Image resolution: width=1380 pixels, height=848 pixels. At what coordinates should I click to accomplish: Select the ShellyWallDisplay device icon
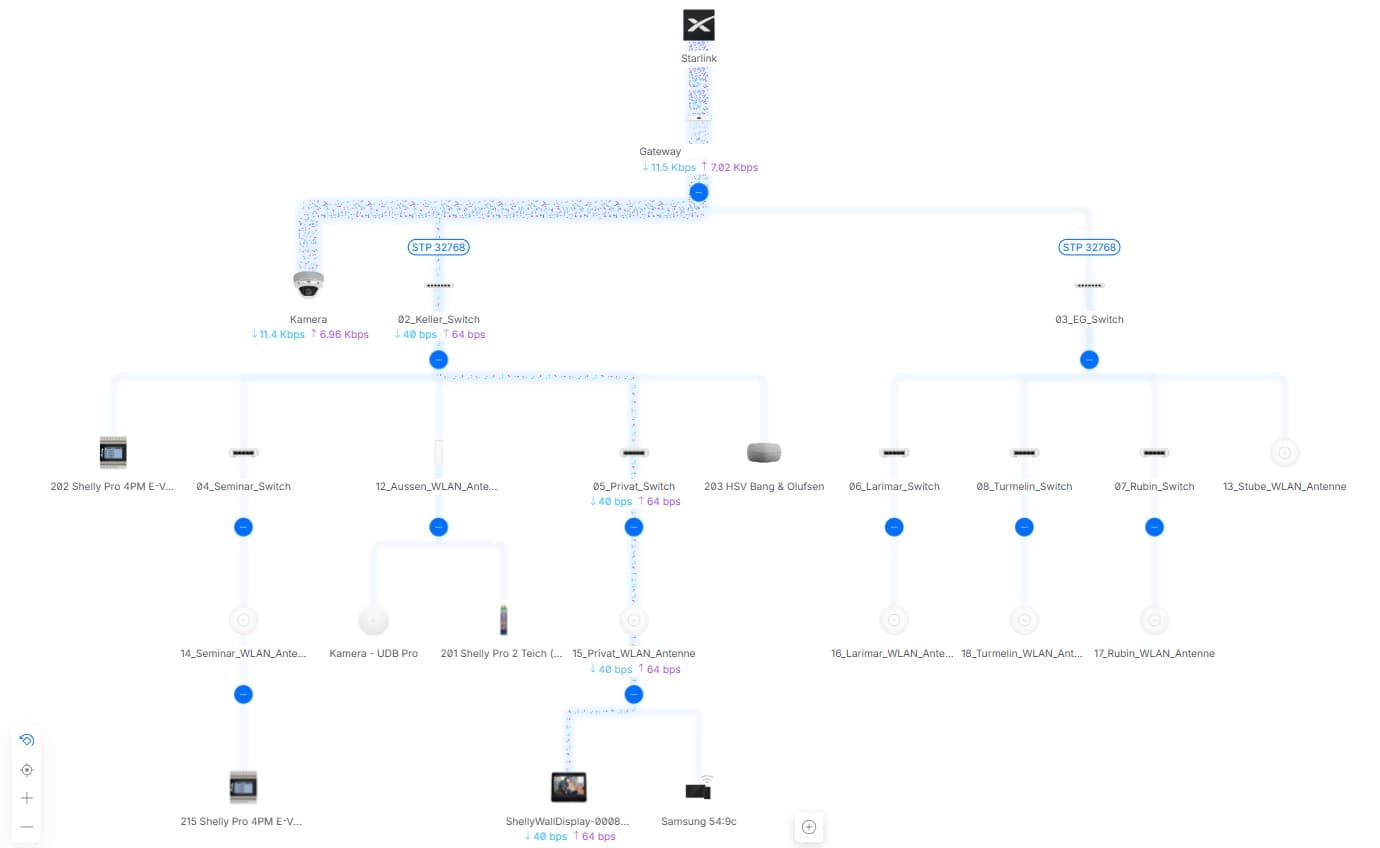click(x=568, y=787)
